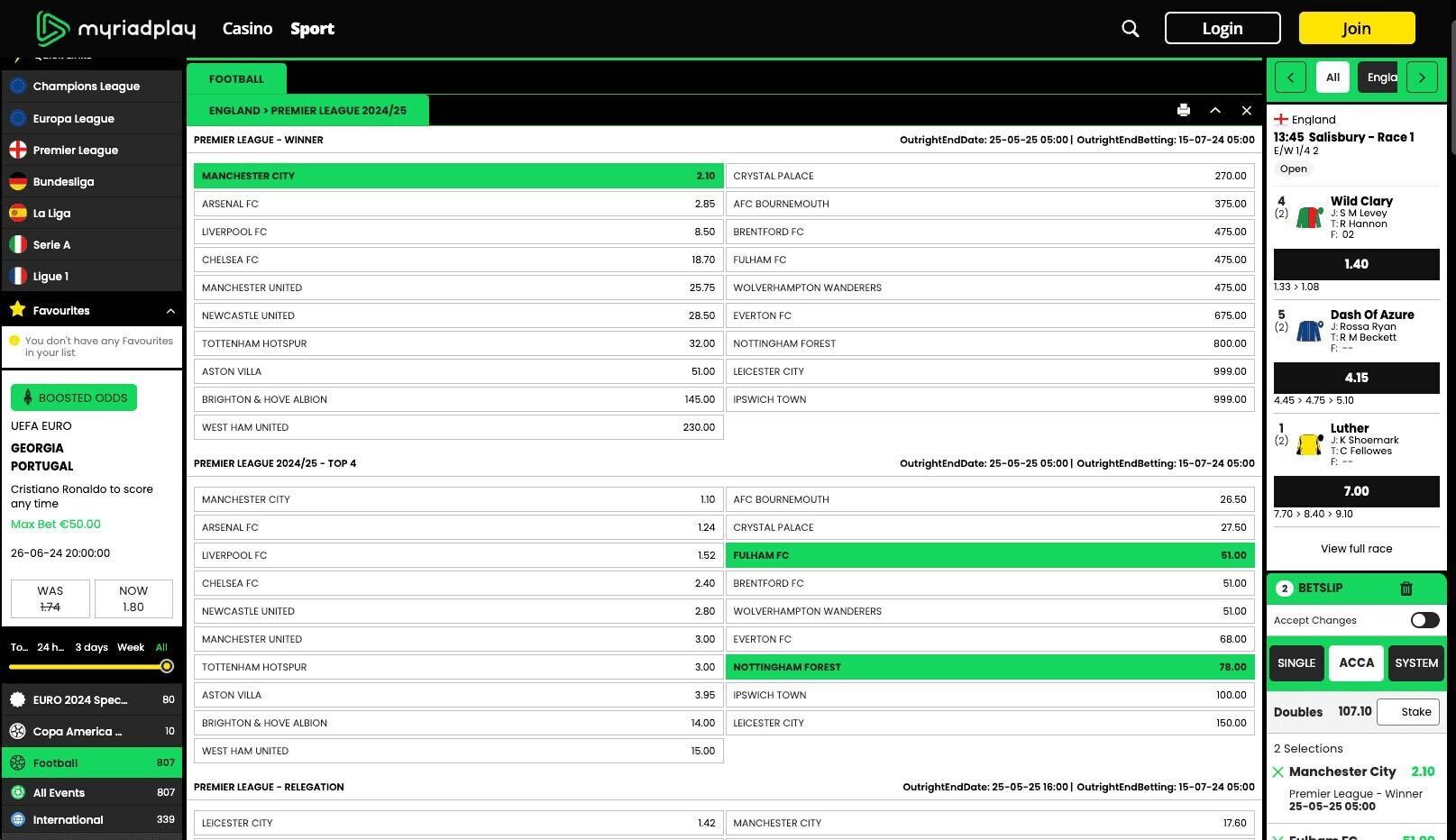
Task: Click EURO 2024 Specials ball icon
Action: [17, 699]
